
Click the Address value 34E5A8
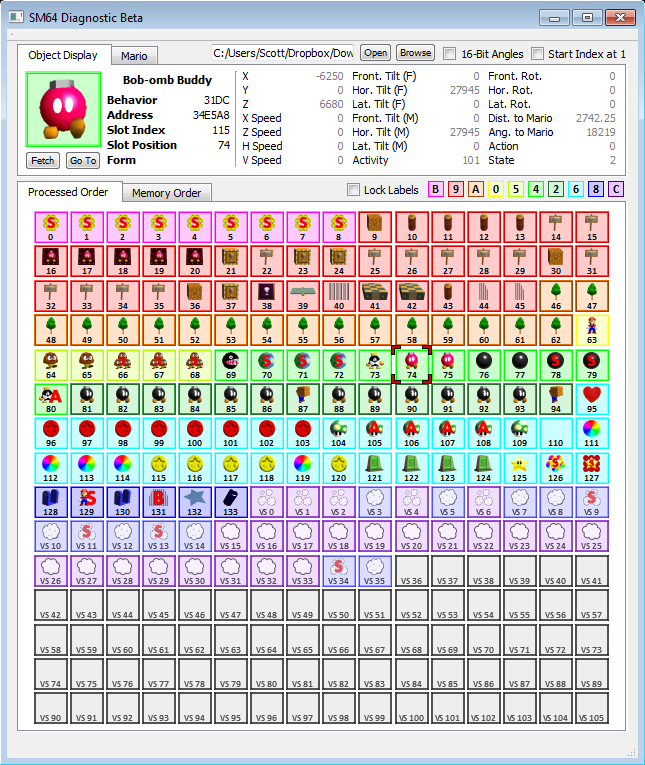tap(211, 115)
